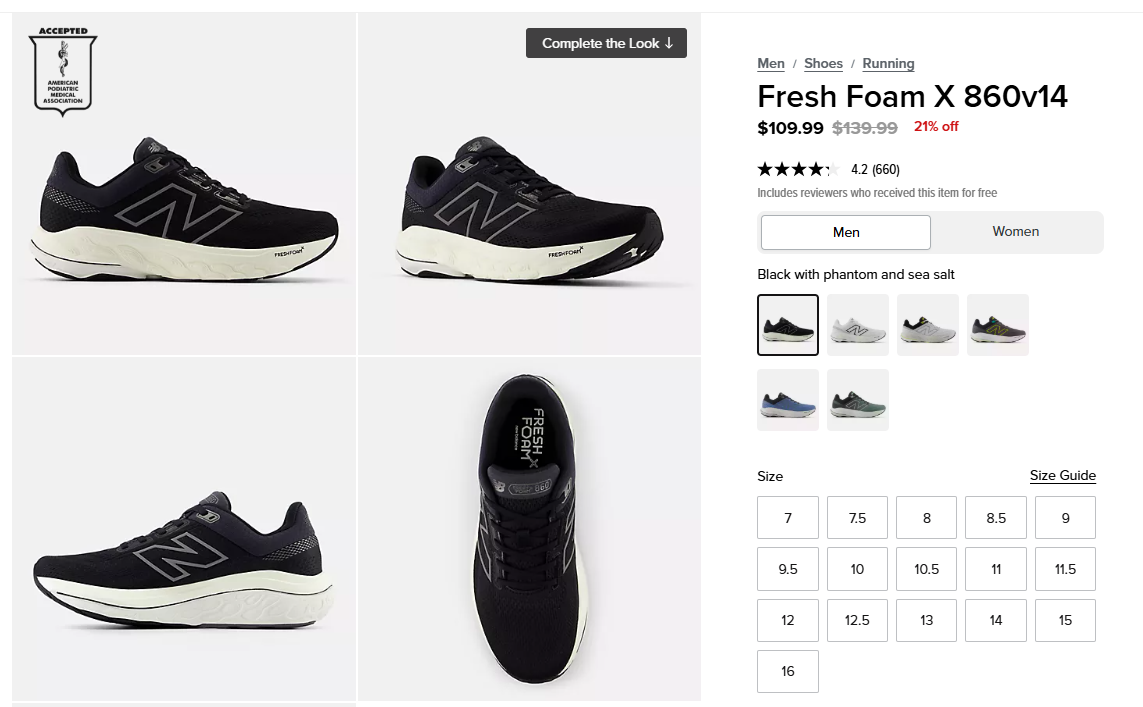1143x707 pixels.
Task: Select the black phantom sea salt swatch
Action: pyautogui.click(x=788, y=325)
